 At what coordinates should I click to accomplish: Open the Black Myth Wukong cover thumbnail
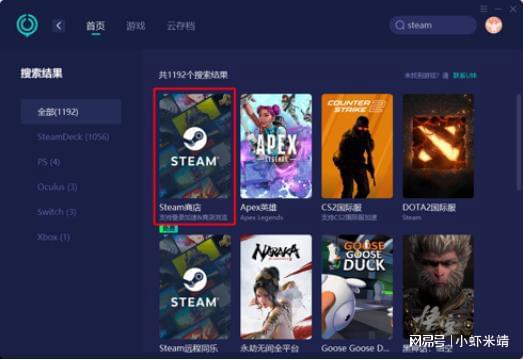(x=438, y=287)
